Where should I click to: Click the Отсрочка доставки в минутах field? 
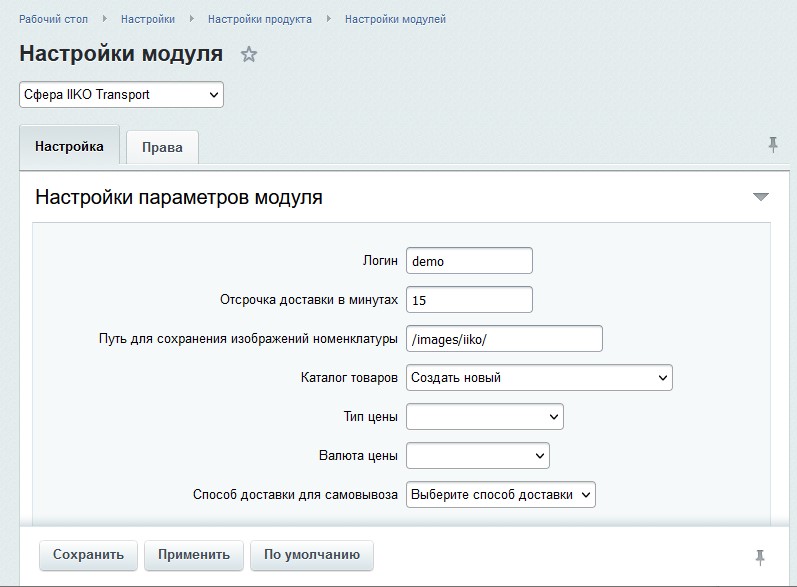[469, 300]
